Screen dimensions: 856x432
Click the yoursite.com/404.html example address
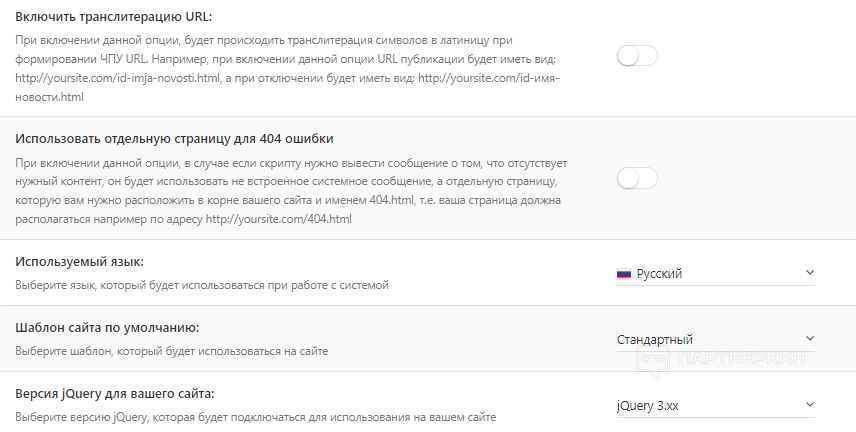tap(278, 219)
